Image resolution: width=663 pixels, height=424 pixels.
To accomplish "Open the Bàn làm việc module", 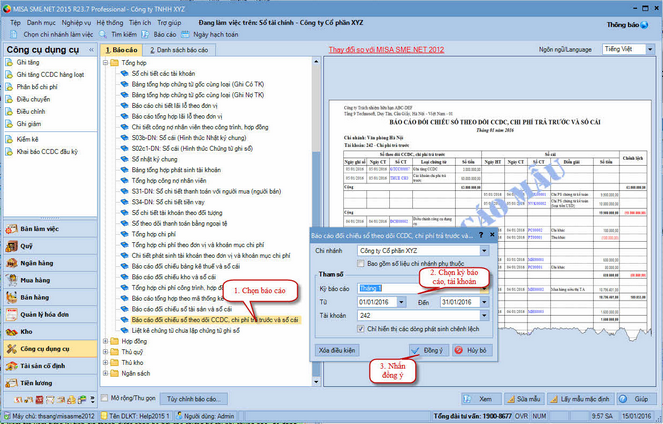I will pyautogui.click(x=50, y=229).
